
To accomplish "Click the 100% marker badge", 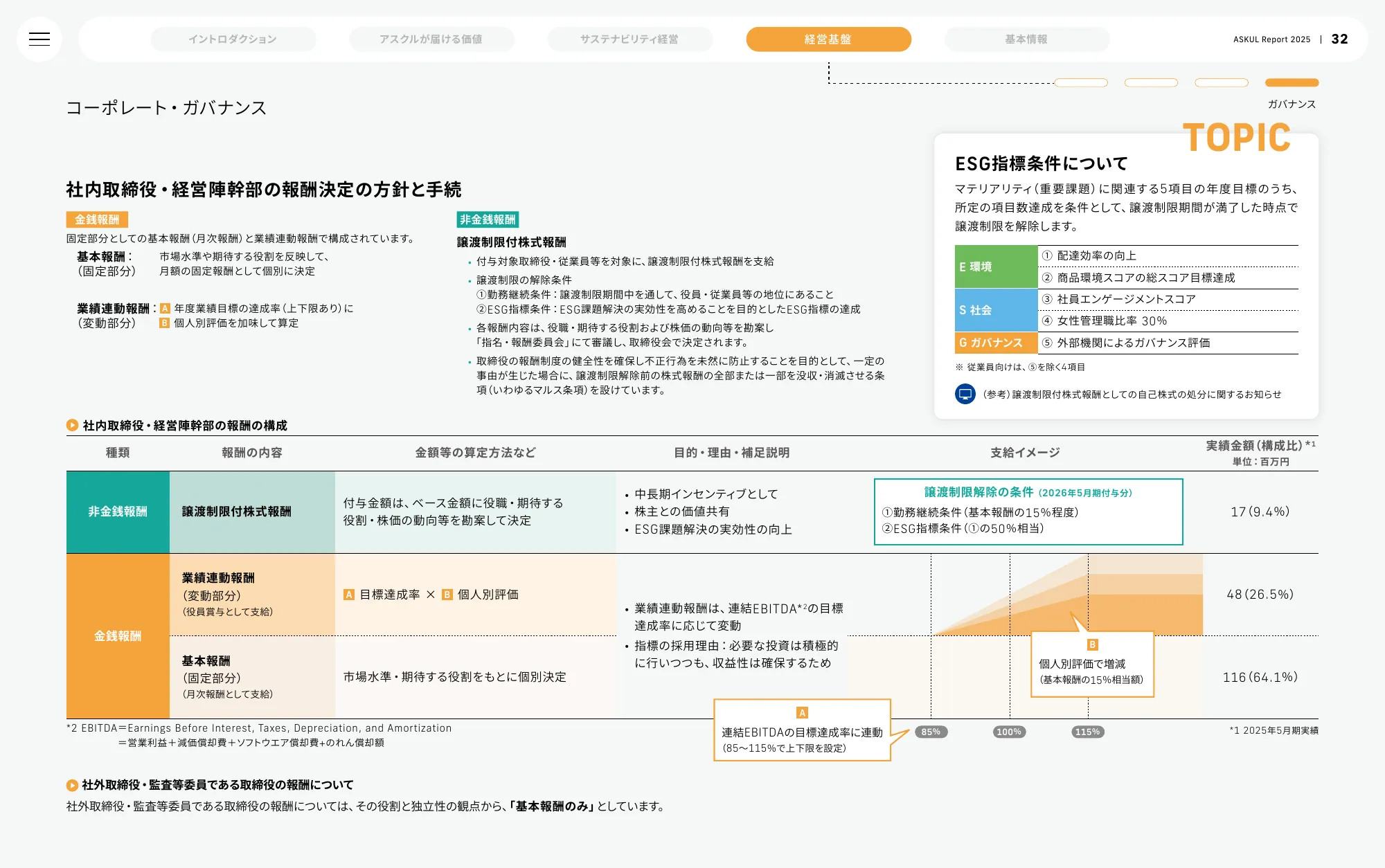I will tap(1009, 732).
